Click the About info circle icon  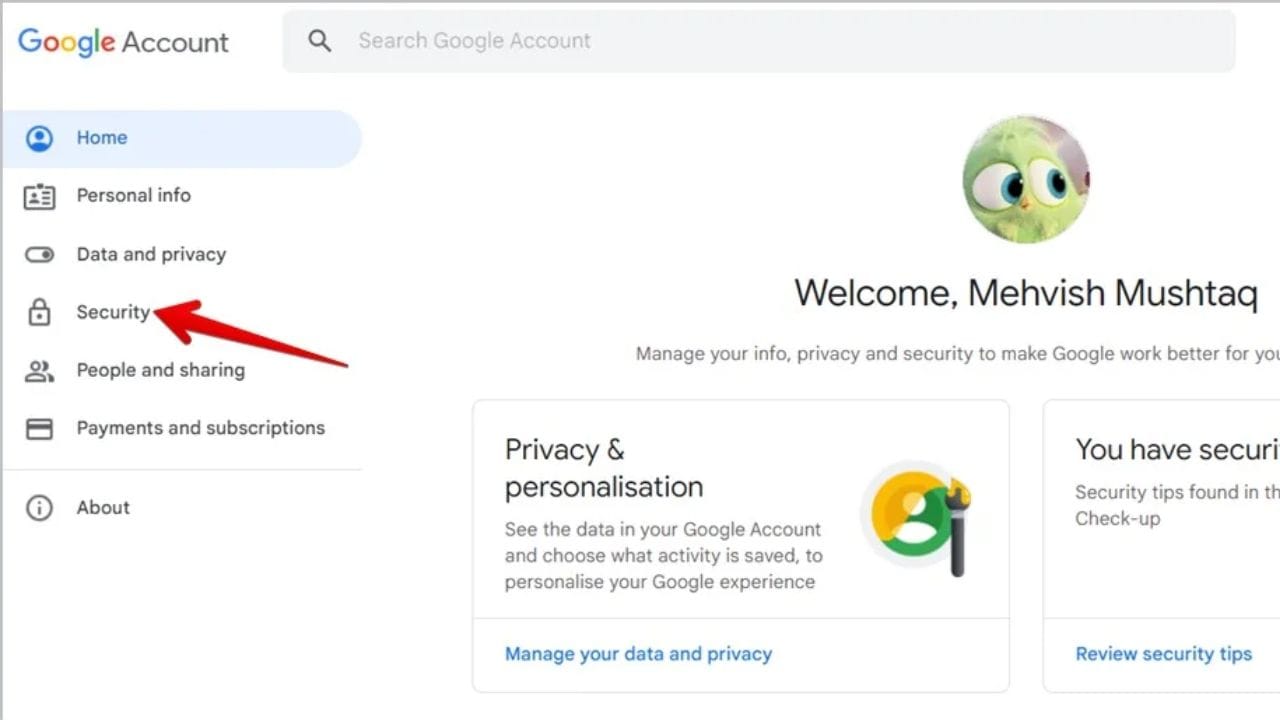[x=39, y=508]
